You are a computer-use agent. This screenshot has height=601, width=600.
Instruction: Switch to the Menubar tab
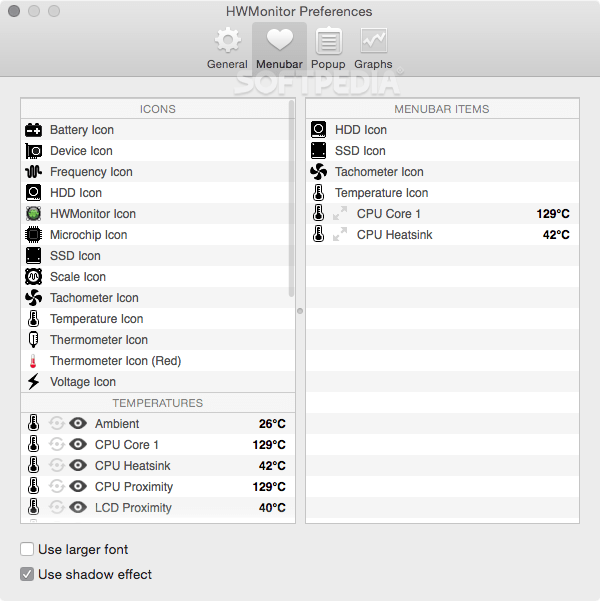click(279, 48)
